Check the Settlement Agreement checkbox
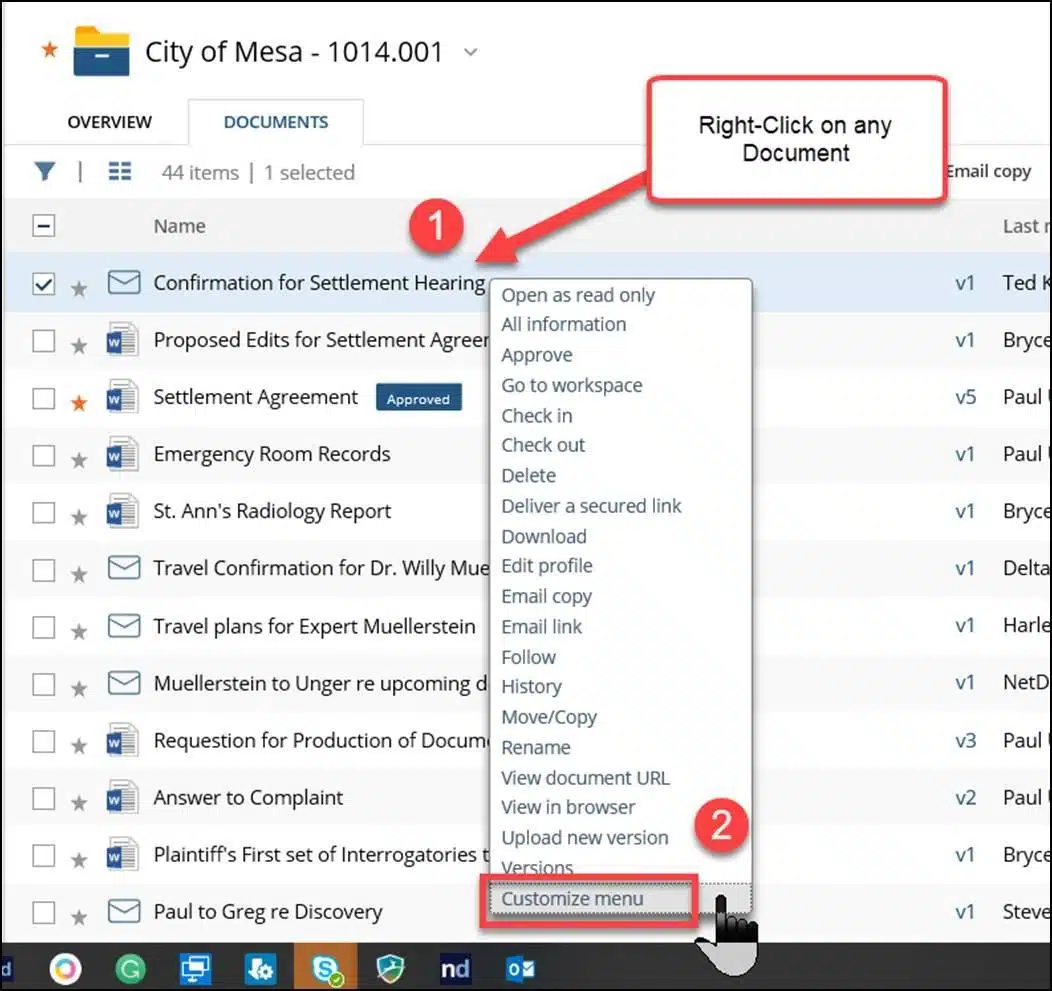This screenshot has height=991, width=1052. [44, 398]
